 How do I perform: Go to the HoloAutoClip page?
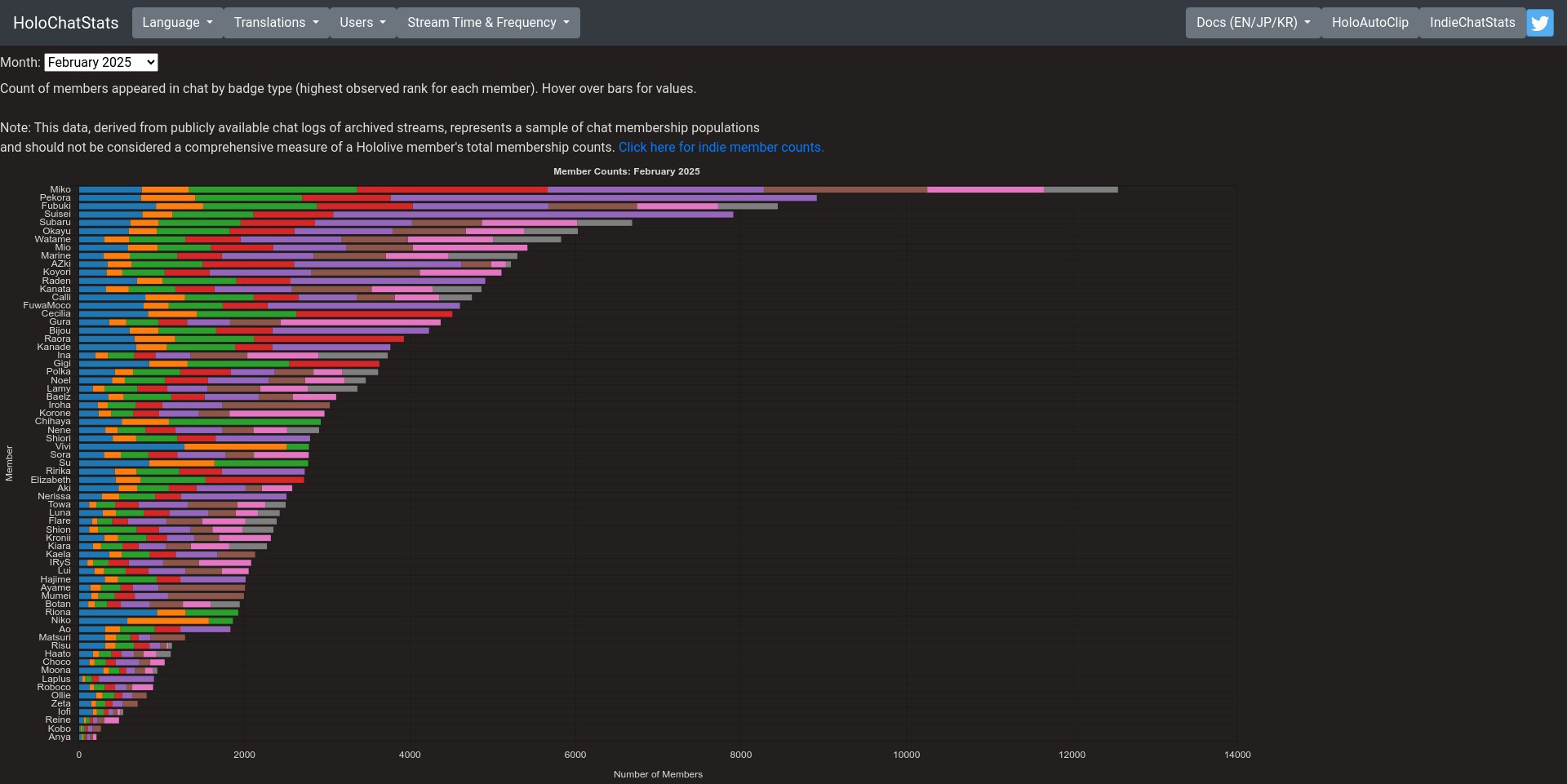point(1369,23)
